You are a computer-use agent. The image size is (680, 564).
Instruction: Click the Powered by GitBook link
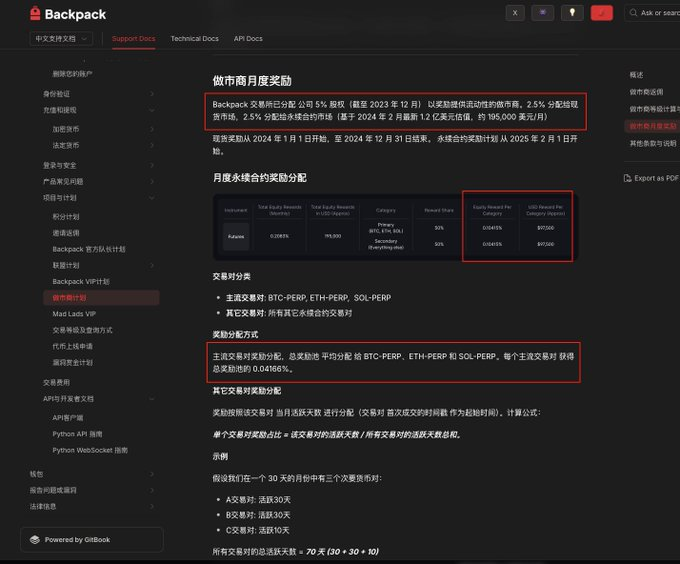click(x=92, y=540)
